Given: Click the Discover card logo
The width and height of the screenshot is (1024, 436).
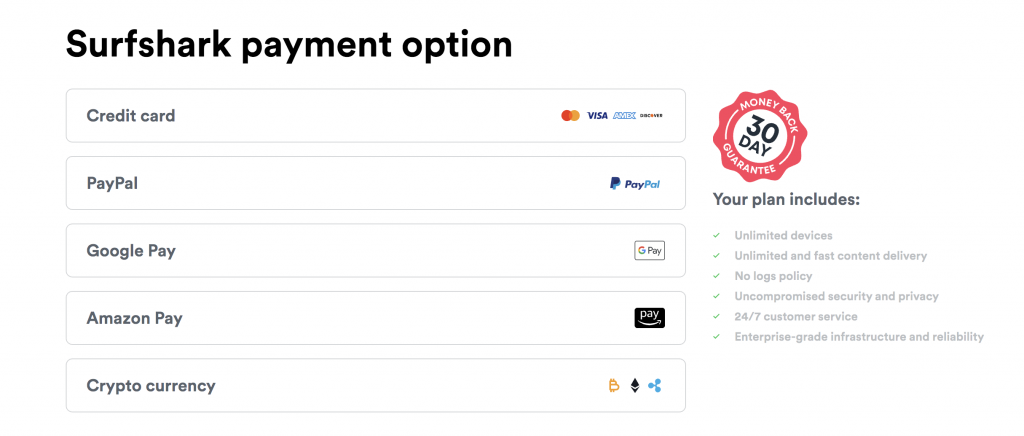Looking at the screenshot, I should 651,116.
